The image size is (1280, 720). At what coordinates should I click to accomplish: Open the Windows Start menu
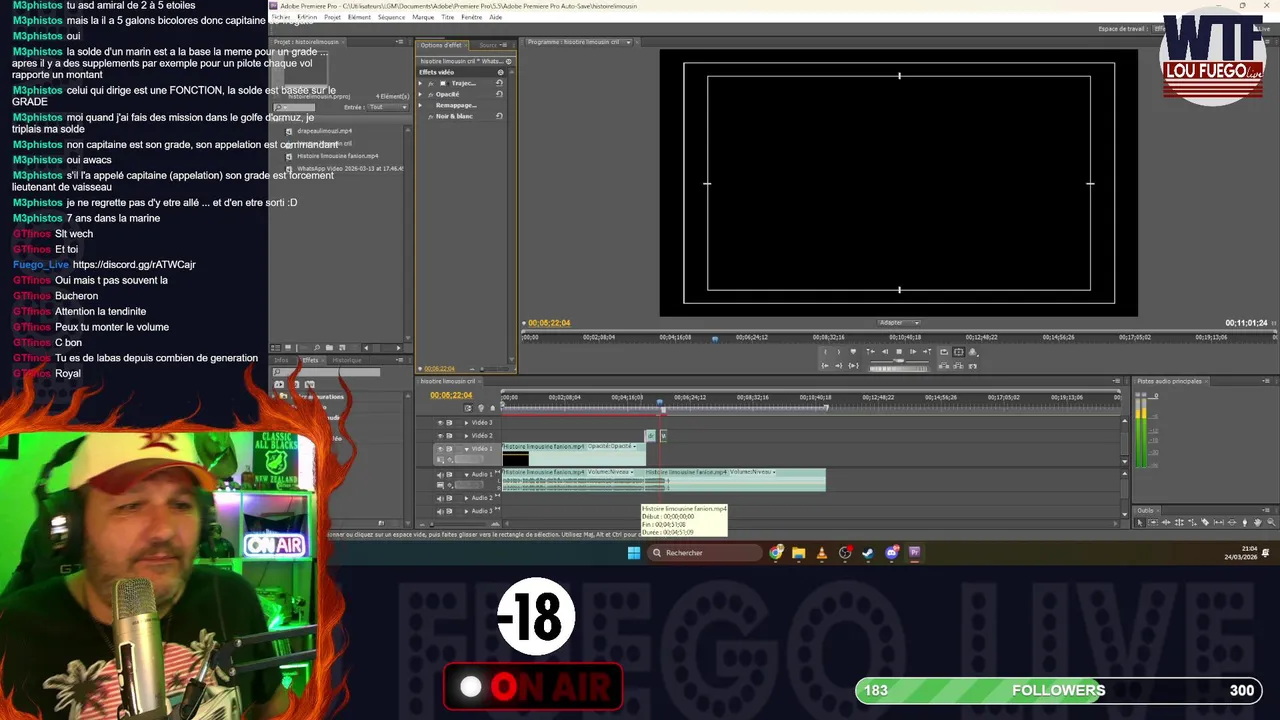click(x=634, y=553)
